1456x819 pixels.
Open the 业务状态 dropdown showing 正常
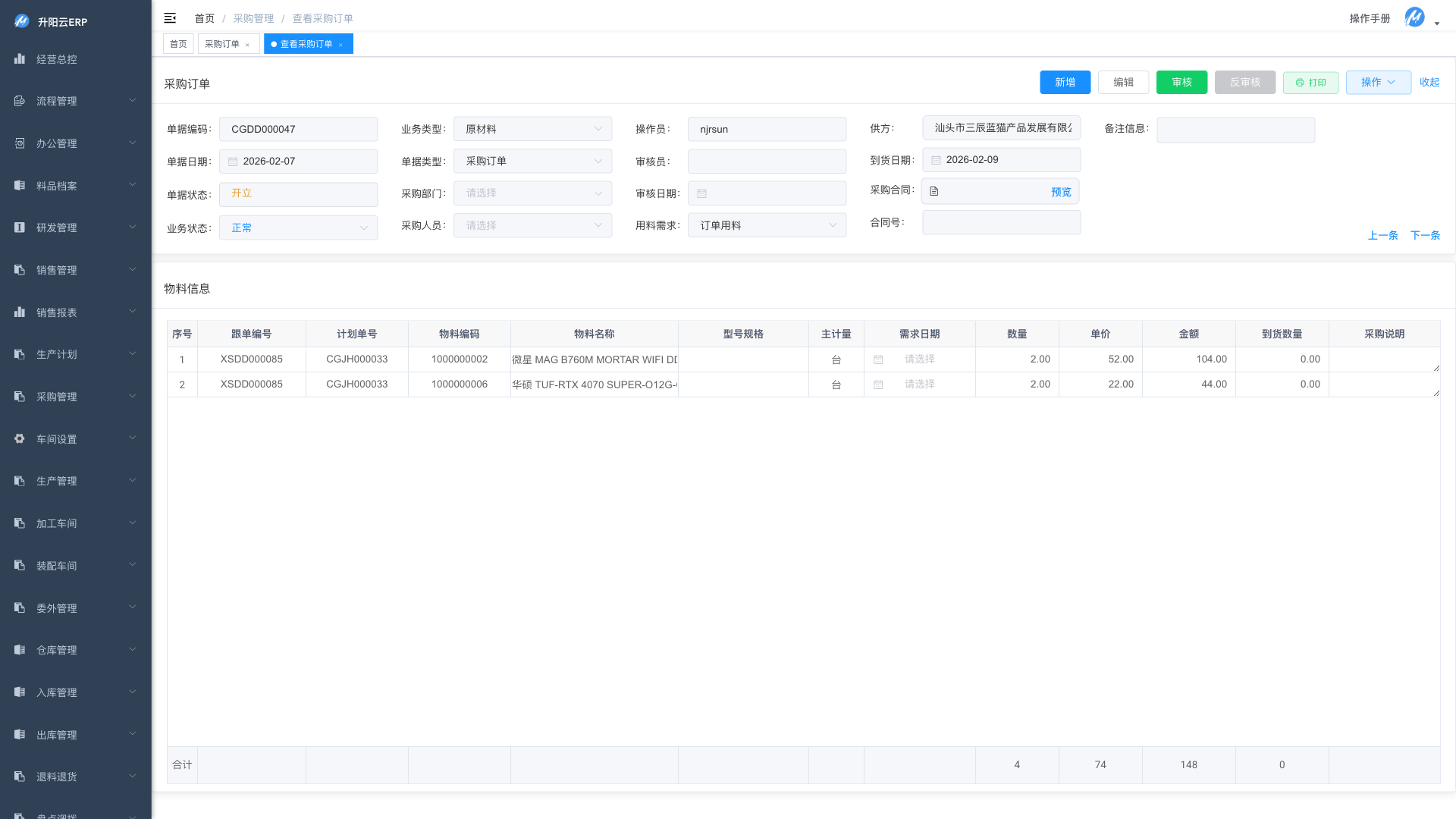[x=298, y=227]
